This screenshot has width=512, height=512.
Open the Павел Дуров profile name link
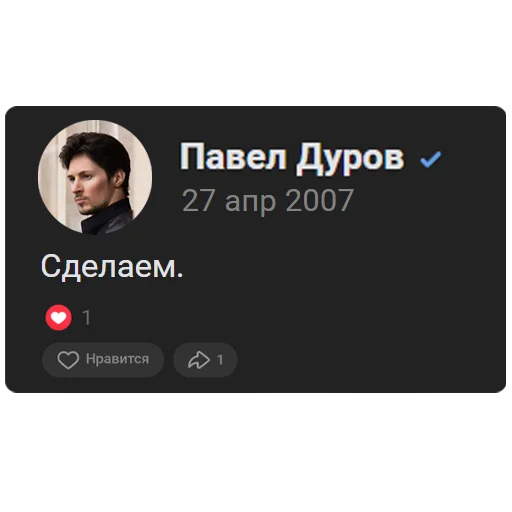click(x=292, y=157)
